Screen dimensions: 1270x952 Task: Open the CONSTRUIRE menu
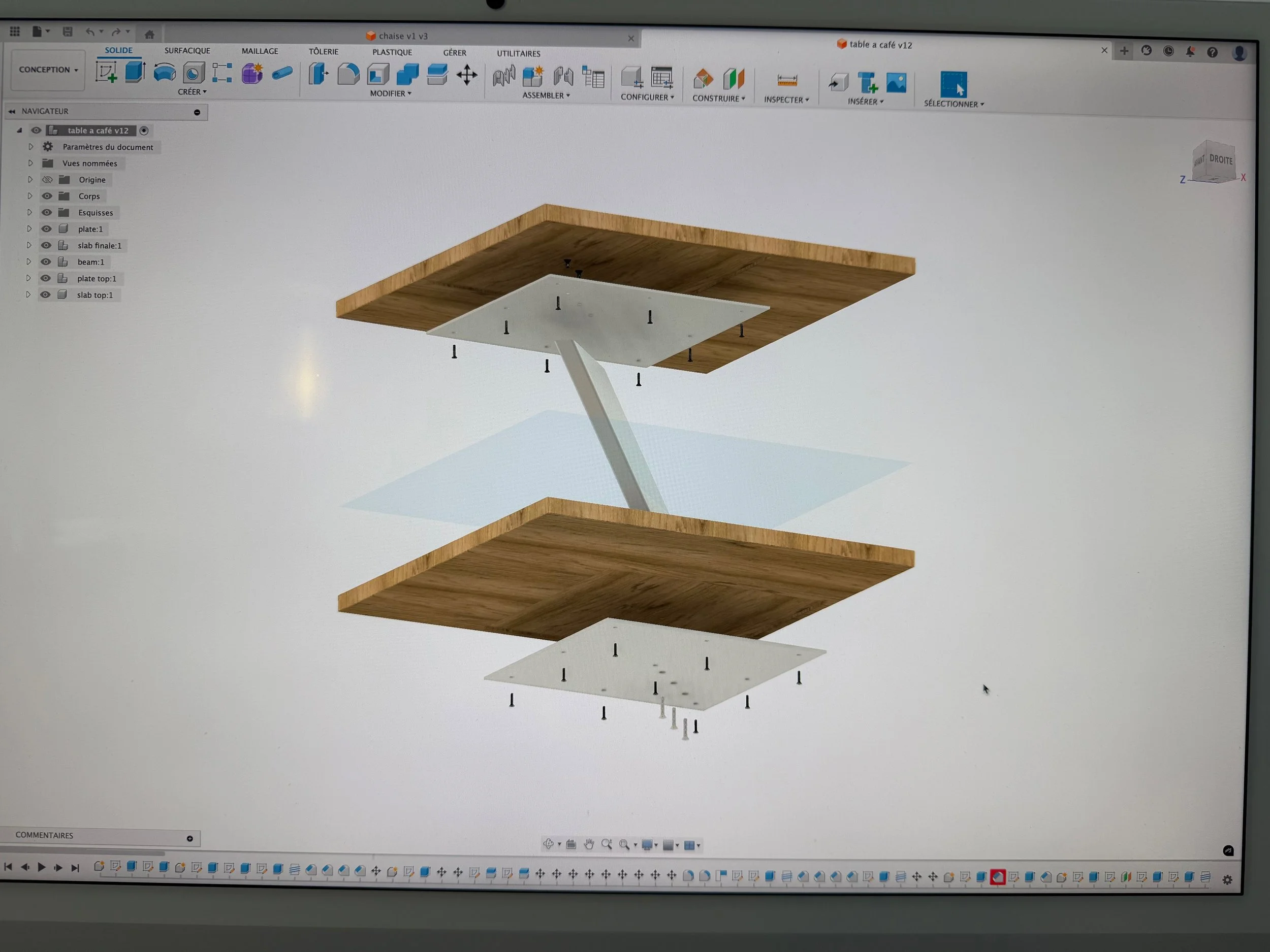[x=718, y=98]
